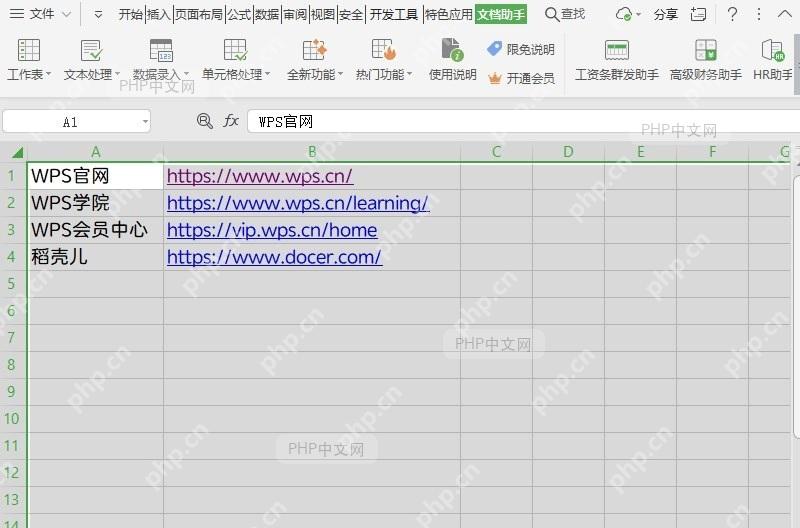Open the https://www.docer.com/ hyperlink
Screen dimensions: 800x528
coord(274,257)
